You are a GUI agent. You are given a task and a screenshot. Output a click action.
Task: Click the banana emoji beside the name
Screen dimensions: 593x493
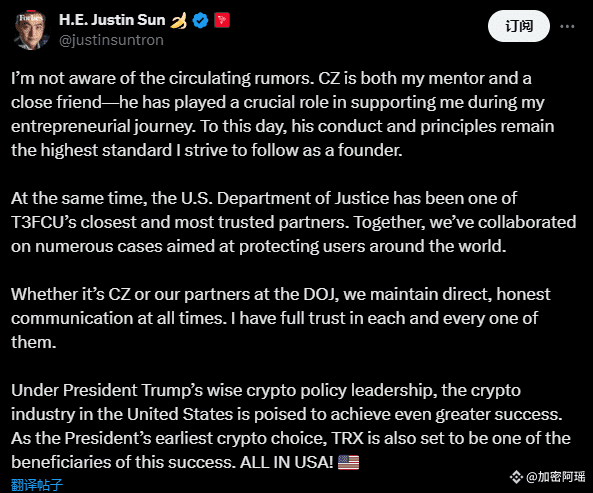(x=179, y=20)
